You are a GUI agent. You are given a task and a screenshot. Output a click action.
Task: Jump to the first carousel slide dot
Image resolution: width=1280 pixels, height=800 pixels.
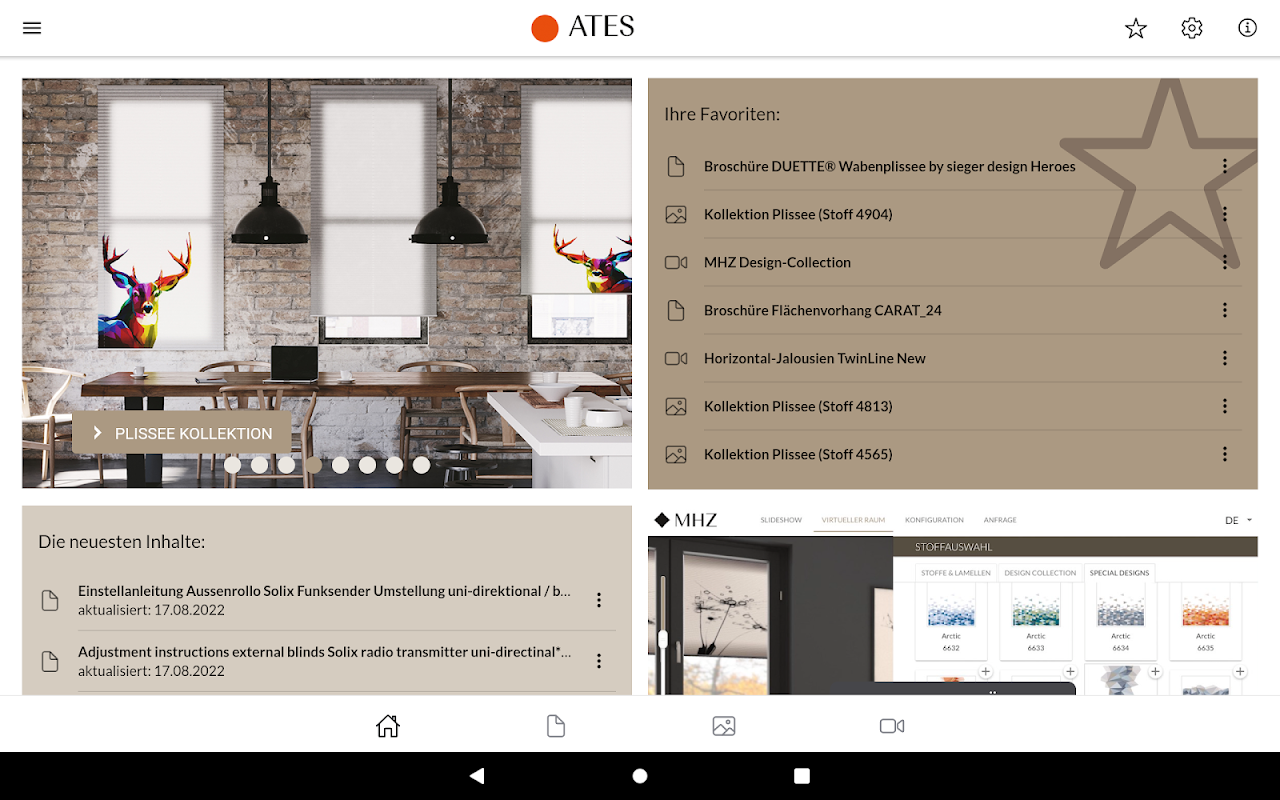pos(232,465)
